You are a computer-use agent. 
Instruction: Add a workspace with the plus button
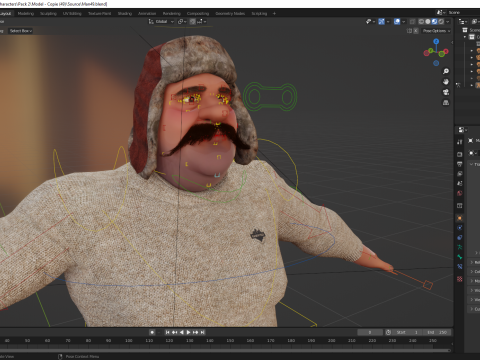(x=274, y=13)
